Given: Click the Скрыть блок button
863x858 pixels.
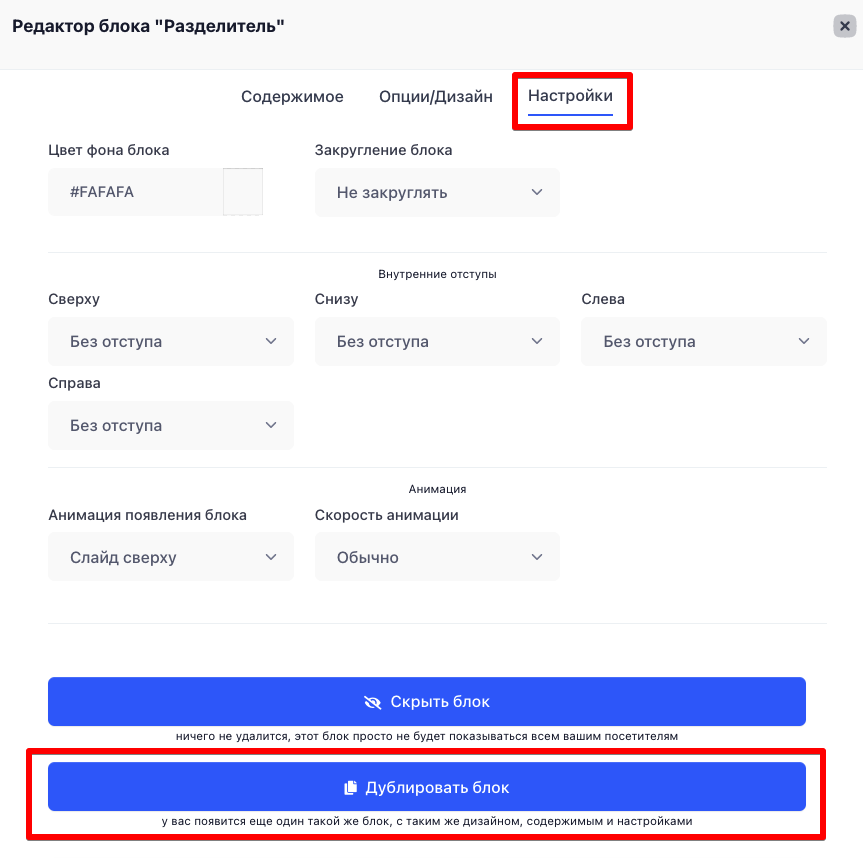Looking at the screenshot, I should (427, 701).
